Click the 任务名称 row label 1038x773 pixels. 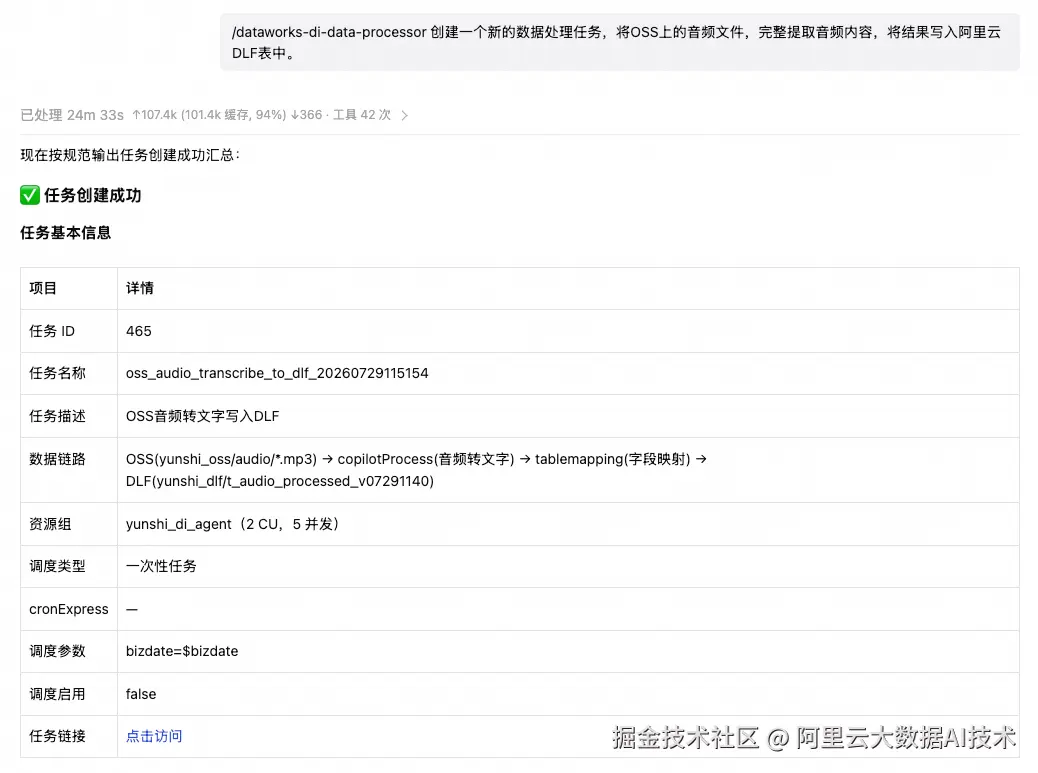coord(58,373)
